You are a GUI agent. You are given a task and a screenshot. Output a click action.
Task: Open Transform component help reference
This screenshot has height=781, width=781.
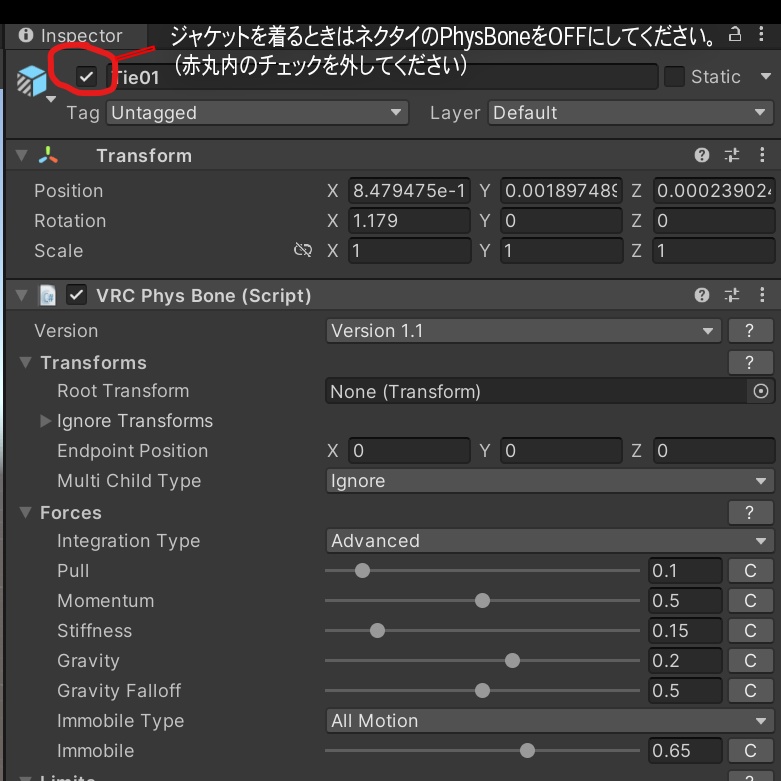[702, 155]
